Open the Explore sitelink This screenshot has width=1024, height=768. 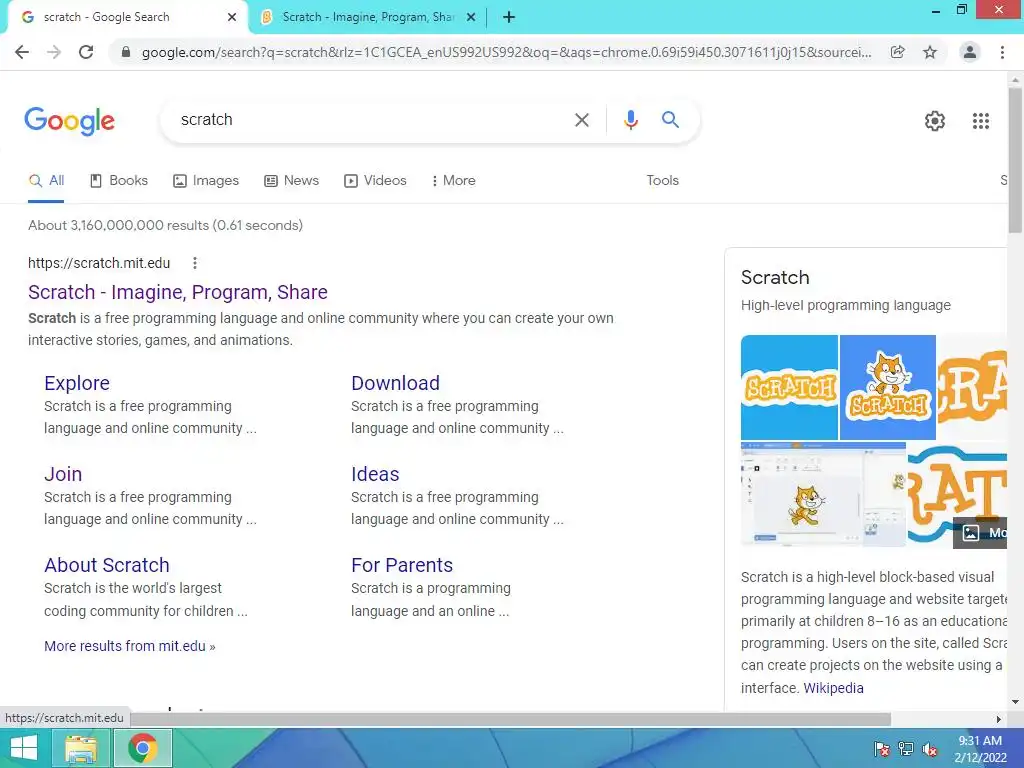[77, 383]
